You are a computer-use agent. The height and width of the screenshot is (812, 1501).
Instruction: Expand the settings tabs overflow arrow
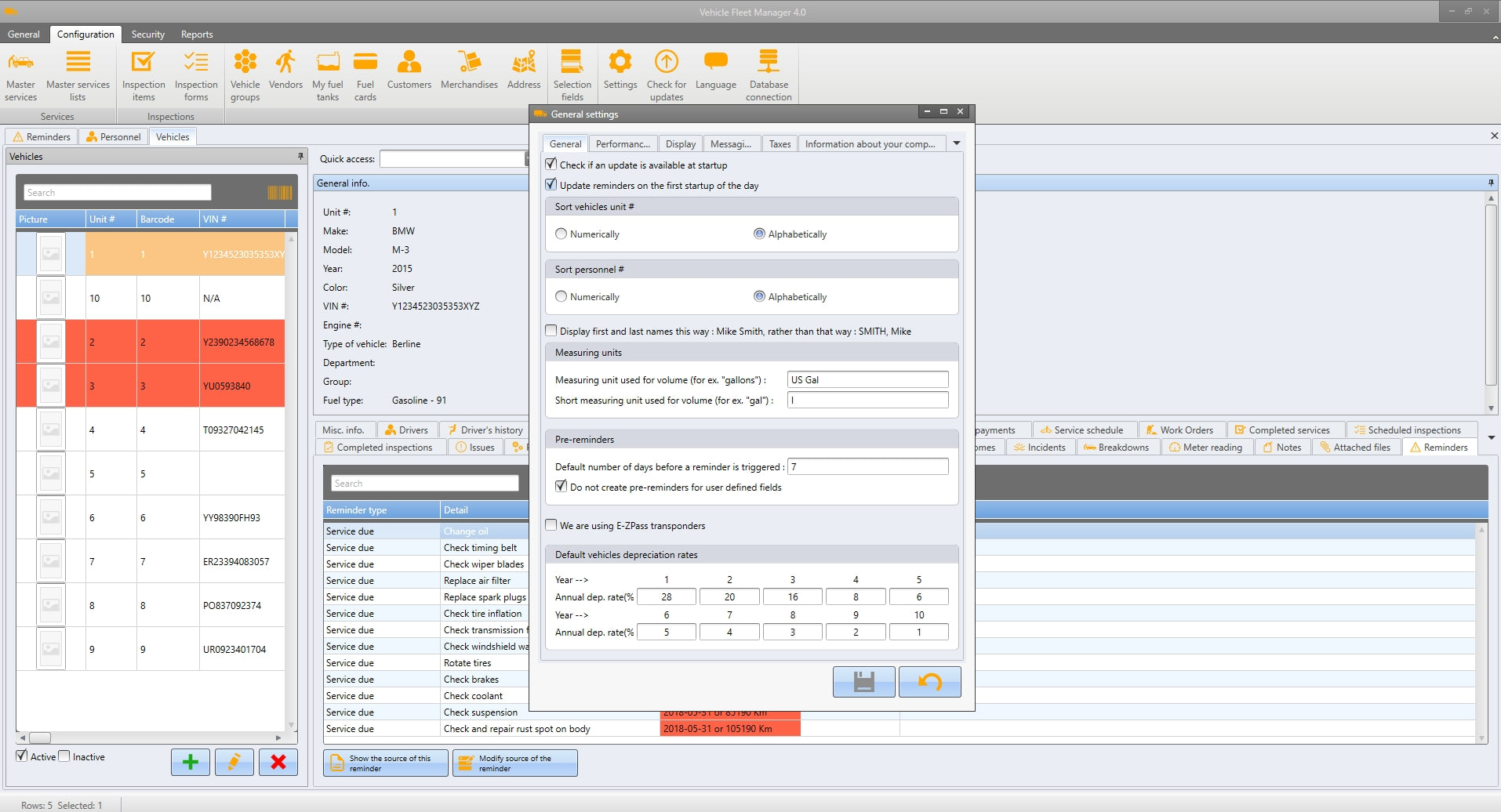click(x=956, y=143)
